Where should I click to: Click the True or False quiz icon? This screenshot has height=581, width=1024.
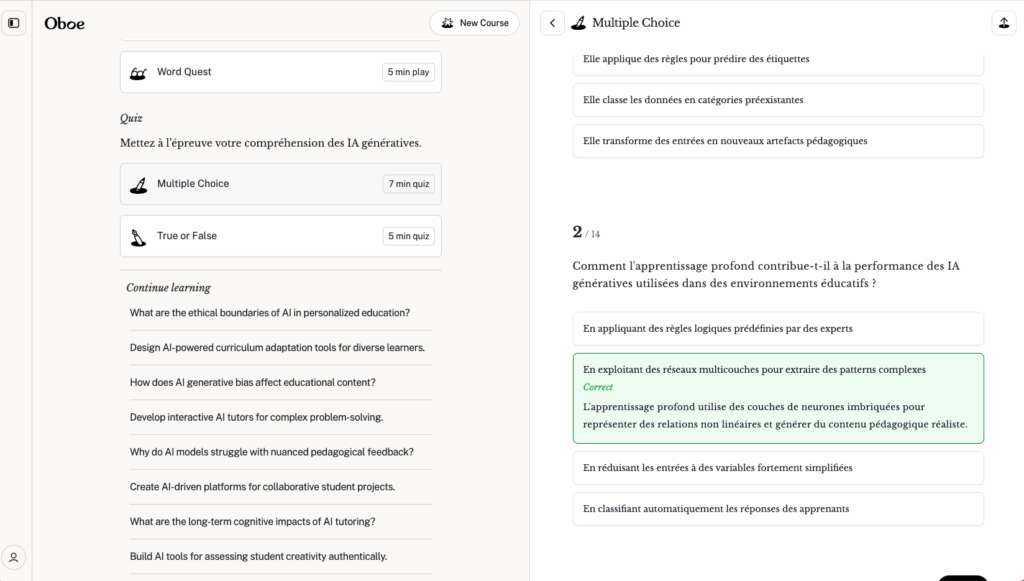click(x=138, y=237)
